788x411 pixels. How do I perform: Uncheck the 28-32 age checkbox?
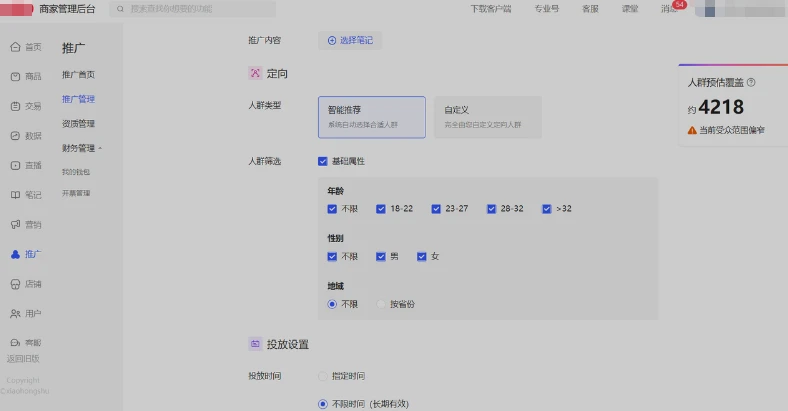[x=491, y=209]
